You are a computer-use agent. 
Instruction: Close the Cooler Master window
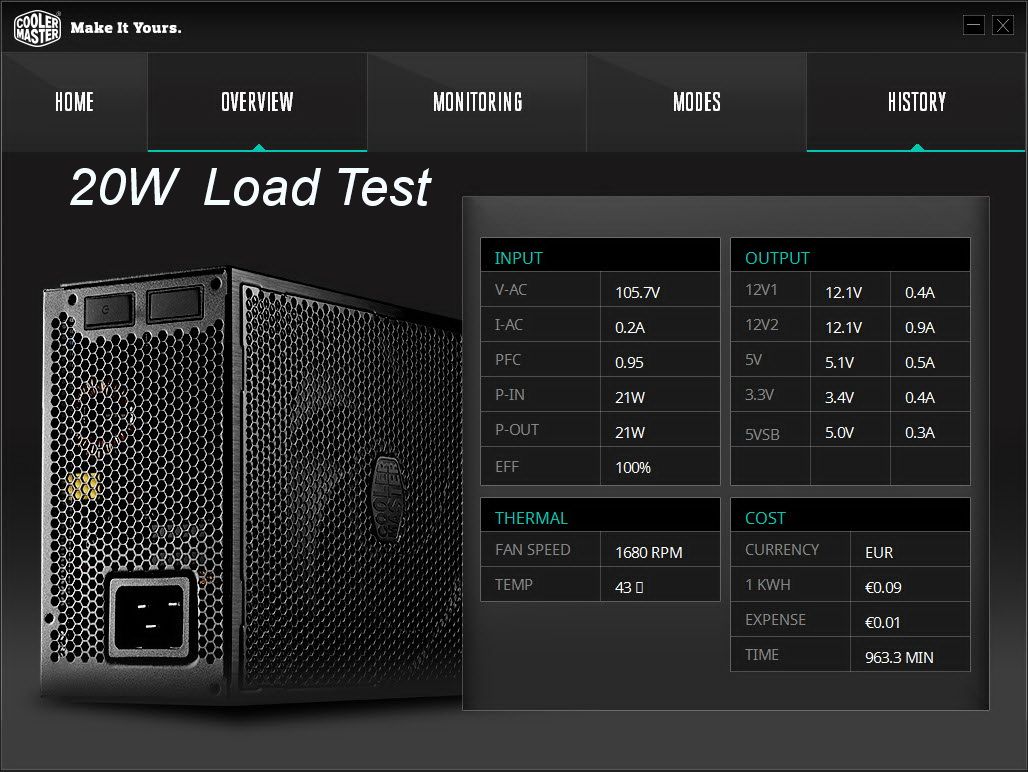click(x=1002, y=26)
